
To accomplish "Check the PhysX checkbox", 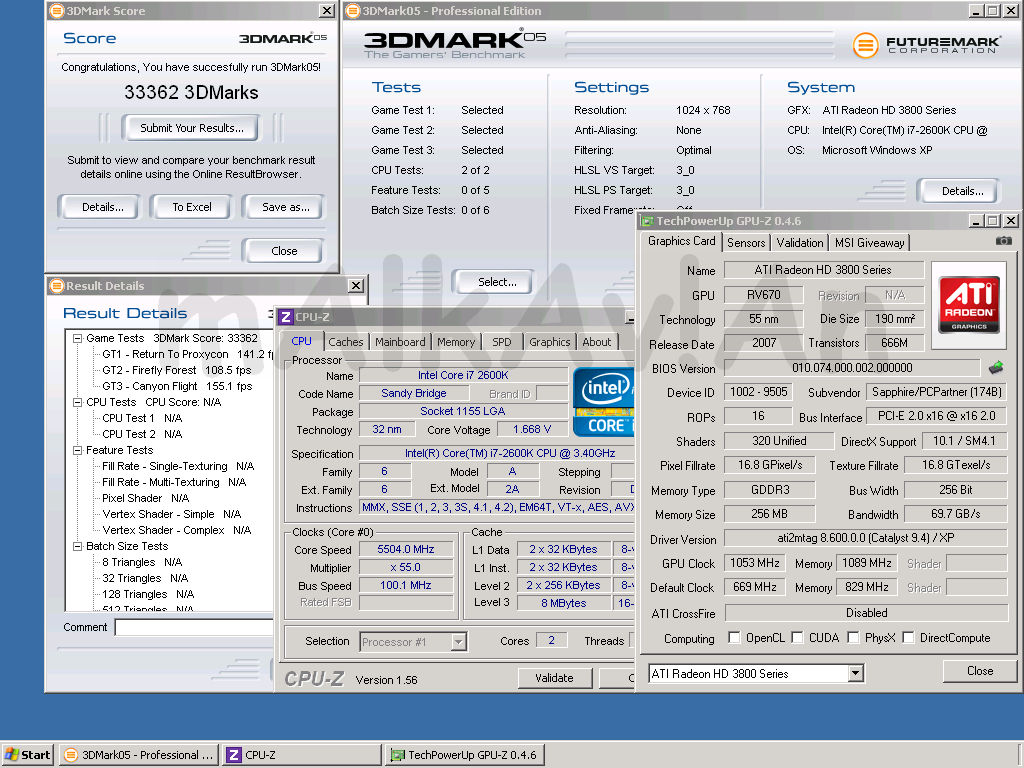I will coord(853,637).
